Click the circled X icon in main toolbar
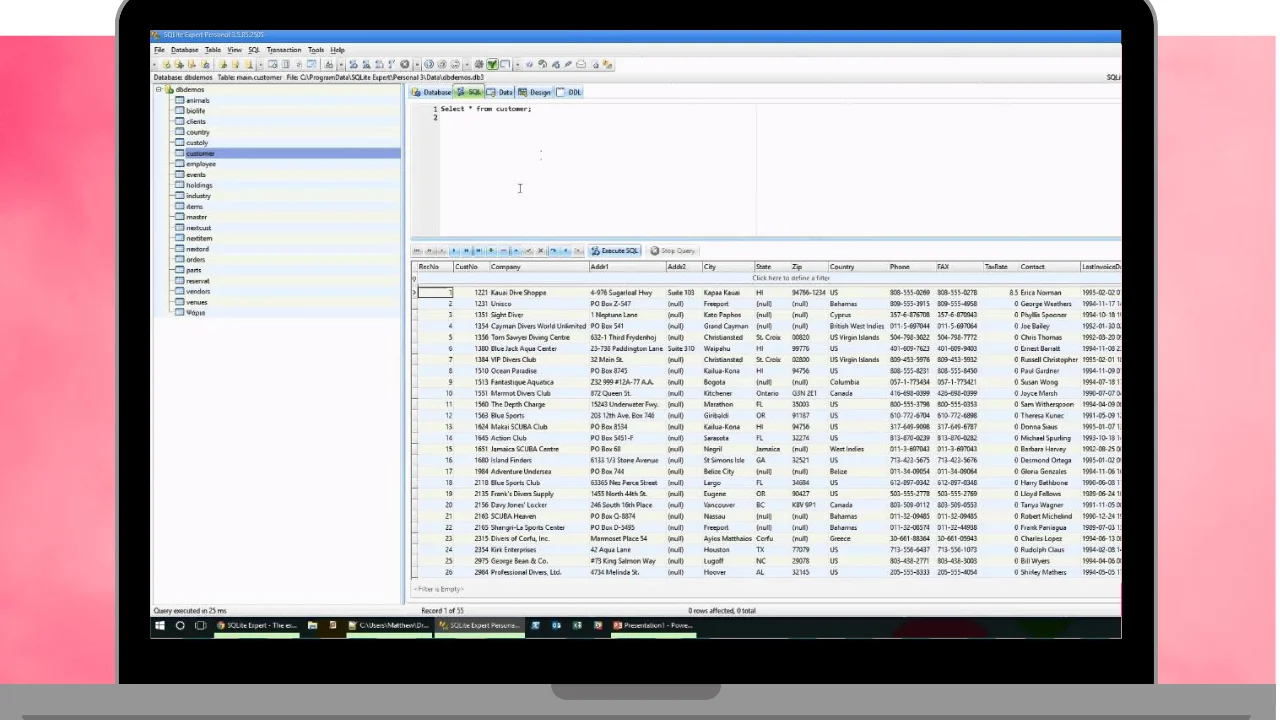Image resolution: width=1280 pixels, height=720 pixels. [405, 64]
